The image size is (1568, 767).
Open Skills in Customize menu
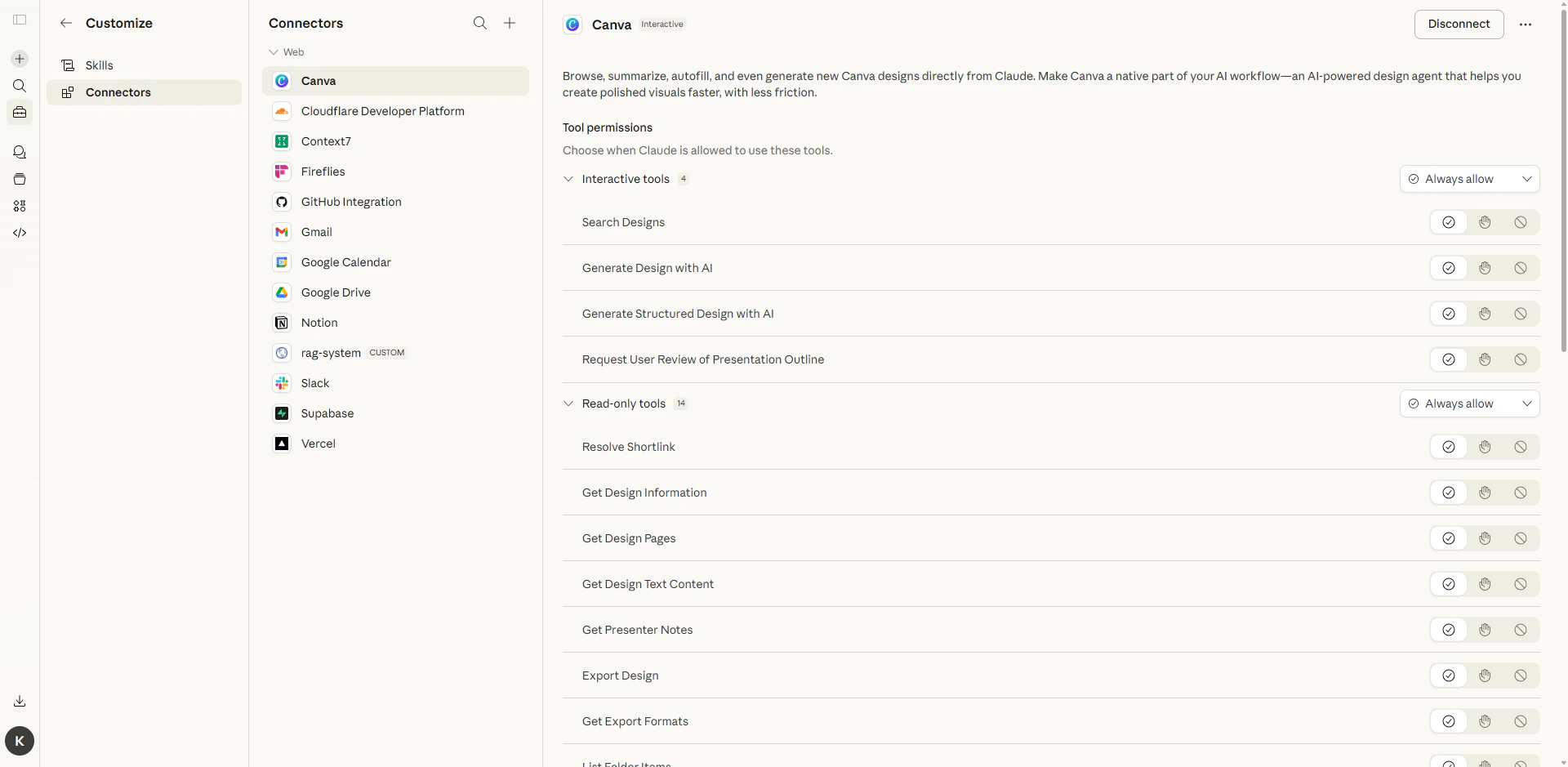click(x=144, y=65)
